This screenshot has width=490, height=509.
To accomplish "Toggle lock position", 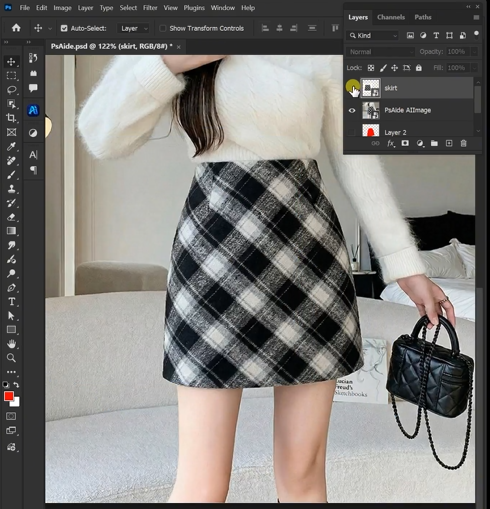I will pos(395,68).
